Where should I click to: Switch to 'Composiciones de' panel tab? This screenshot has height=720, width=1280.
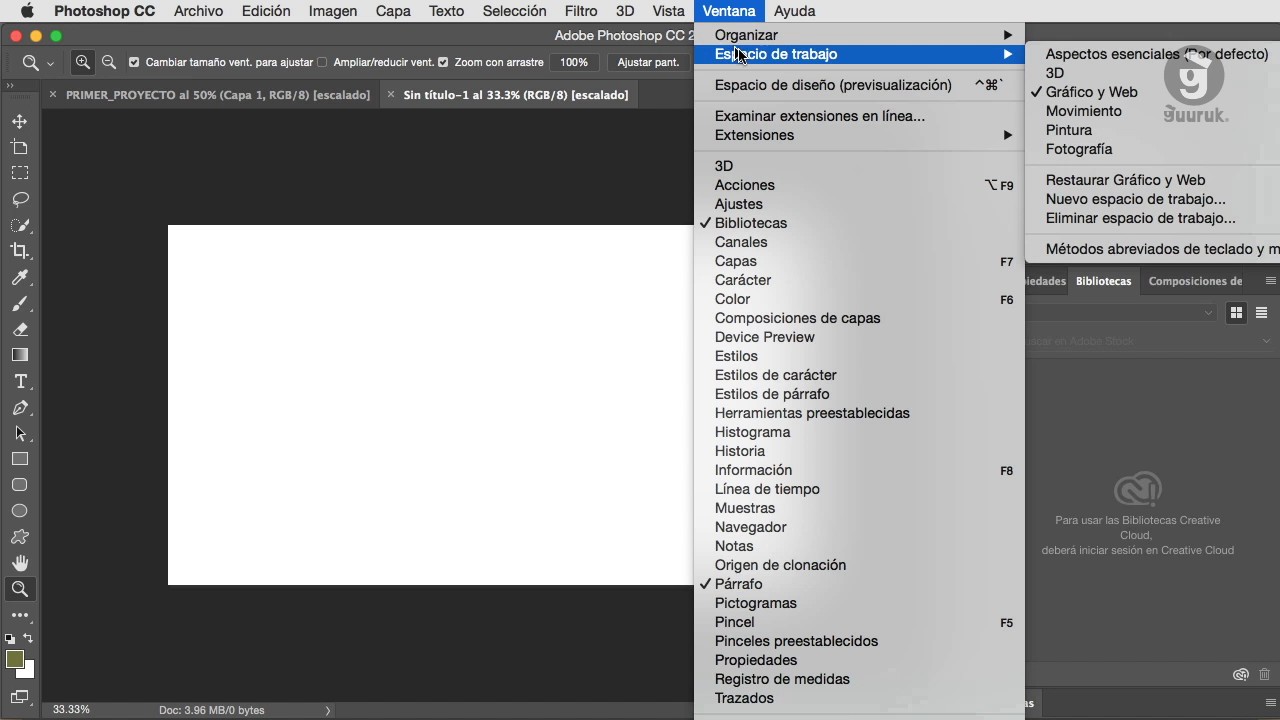pyautogui.click(x=1195, y=281)
